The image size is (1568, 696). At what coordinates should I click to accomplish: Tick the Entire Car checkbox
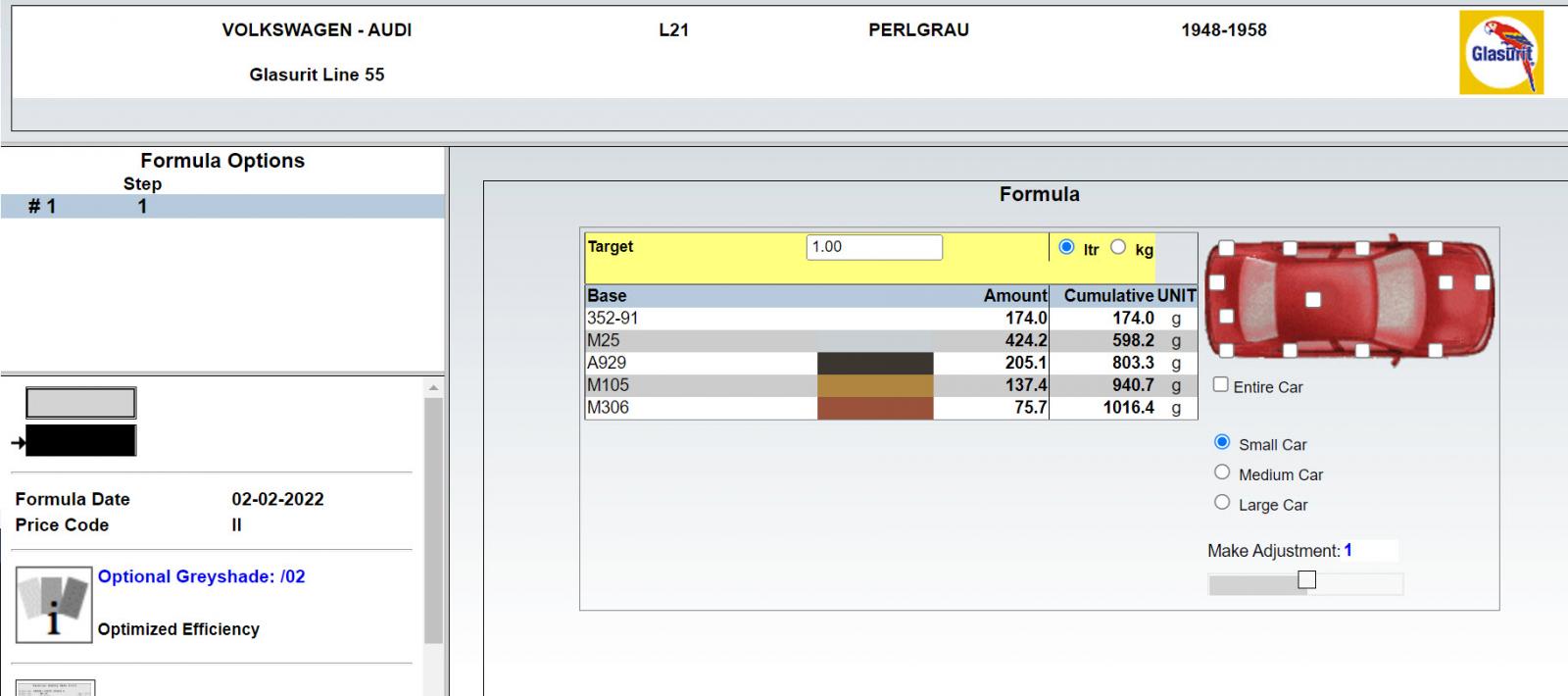(1221, 384)
